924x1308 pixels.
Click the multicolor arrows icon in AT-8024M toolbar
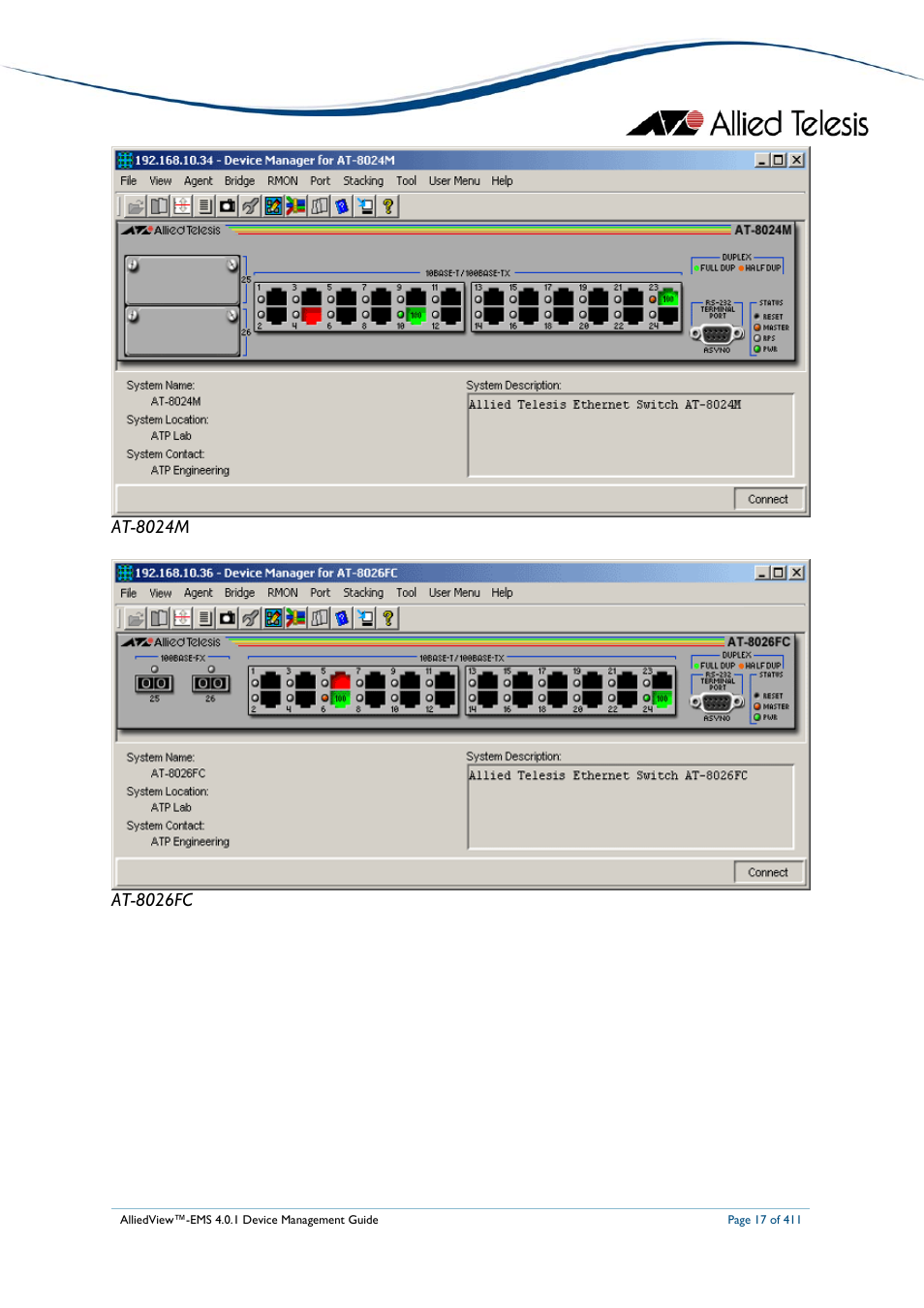296,206
